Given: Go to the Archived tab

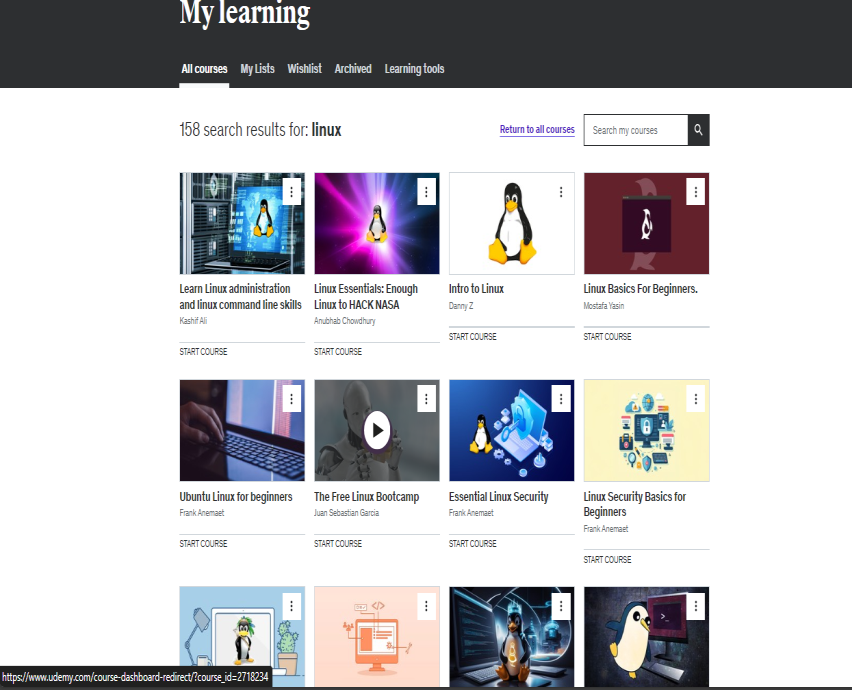Looking at the screenshot, I should point(353,69).
